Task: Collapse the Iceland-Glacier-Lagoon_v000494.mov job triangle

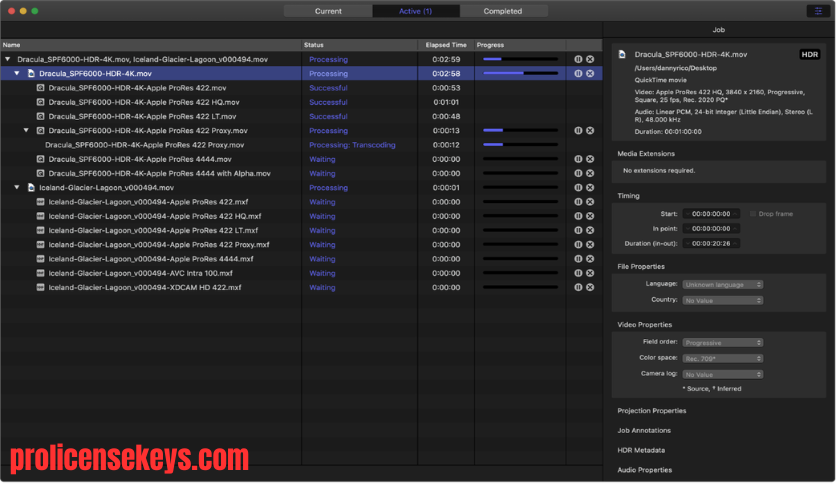Action: pos(17,188)
